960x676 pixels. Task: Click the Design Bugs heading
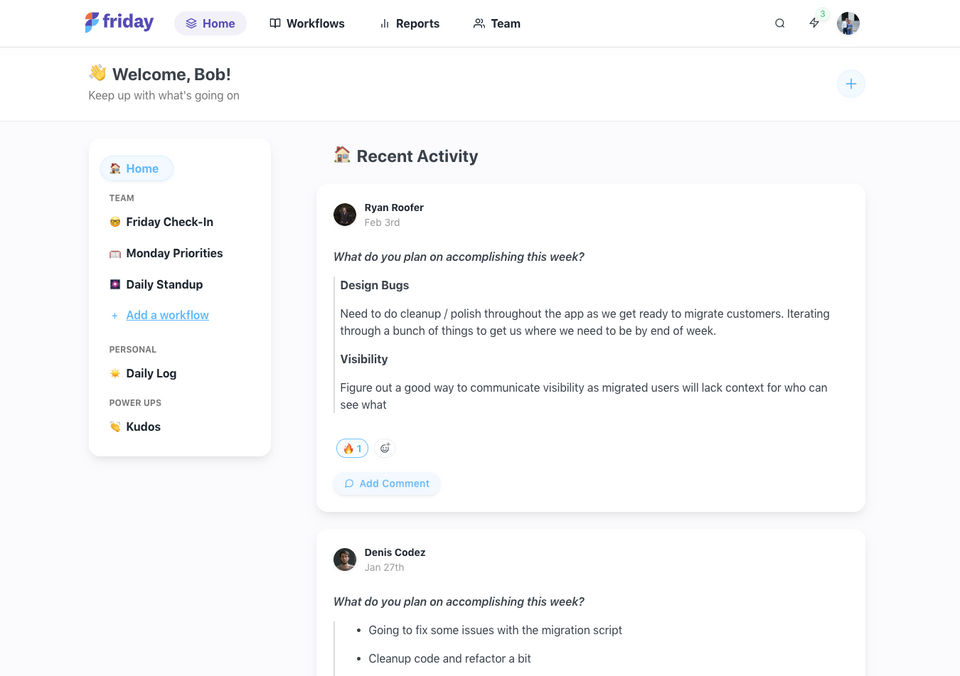point(374,285)
